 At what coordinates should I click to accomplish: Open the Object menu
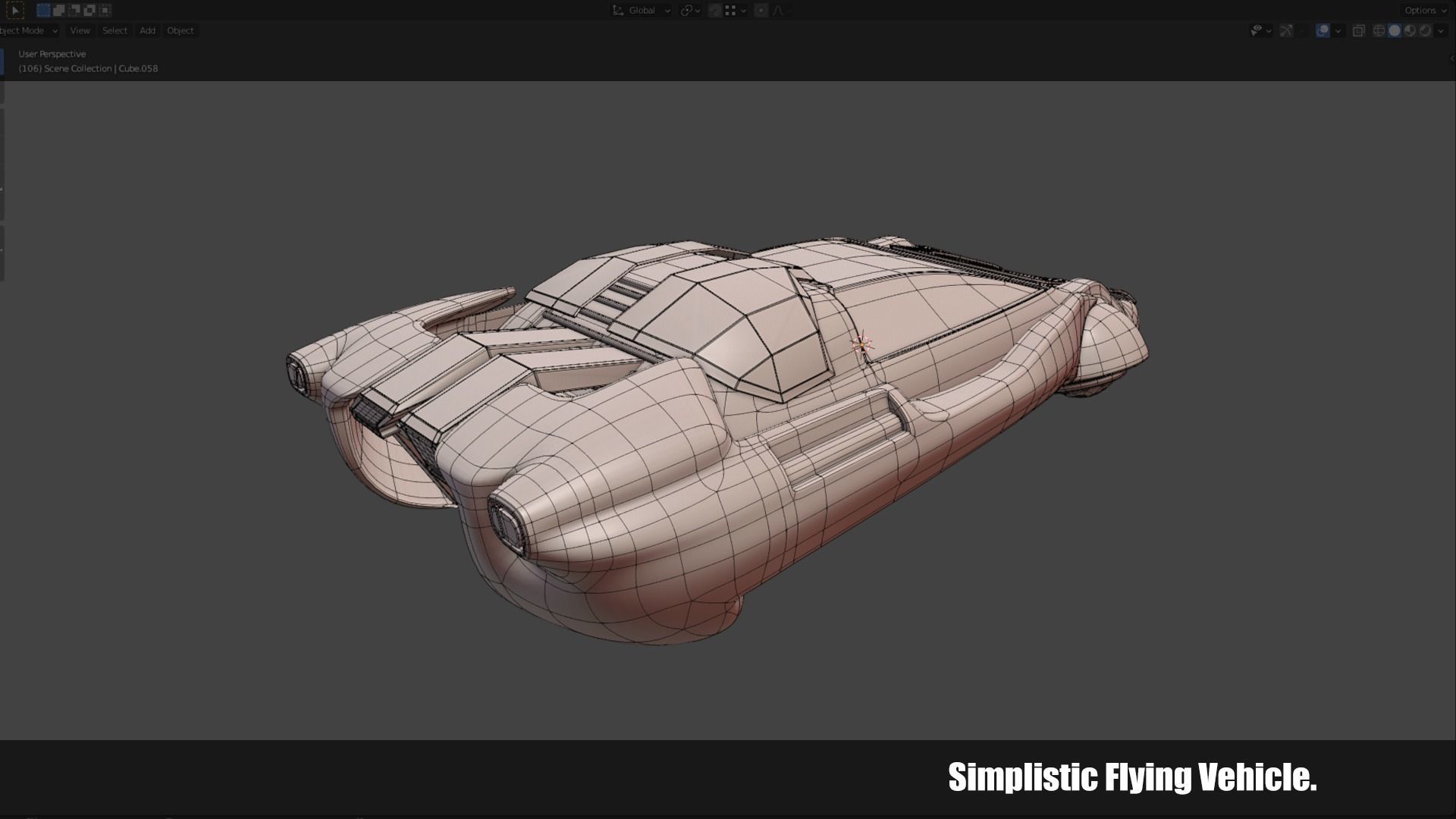[180, 31]
